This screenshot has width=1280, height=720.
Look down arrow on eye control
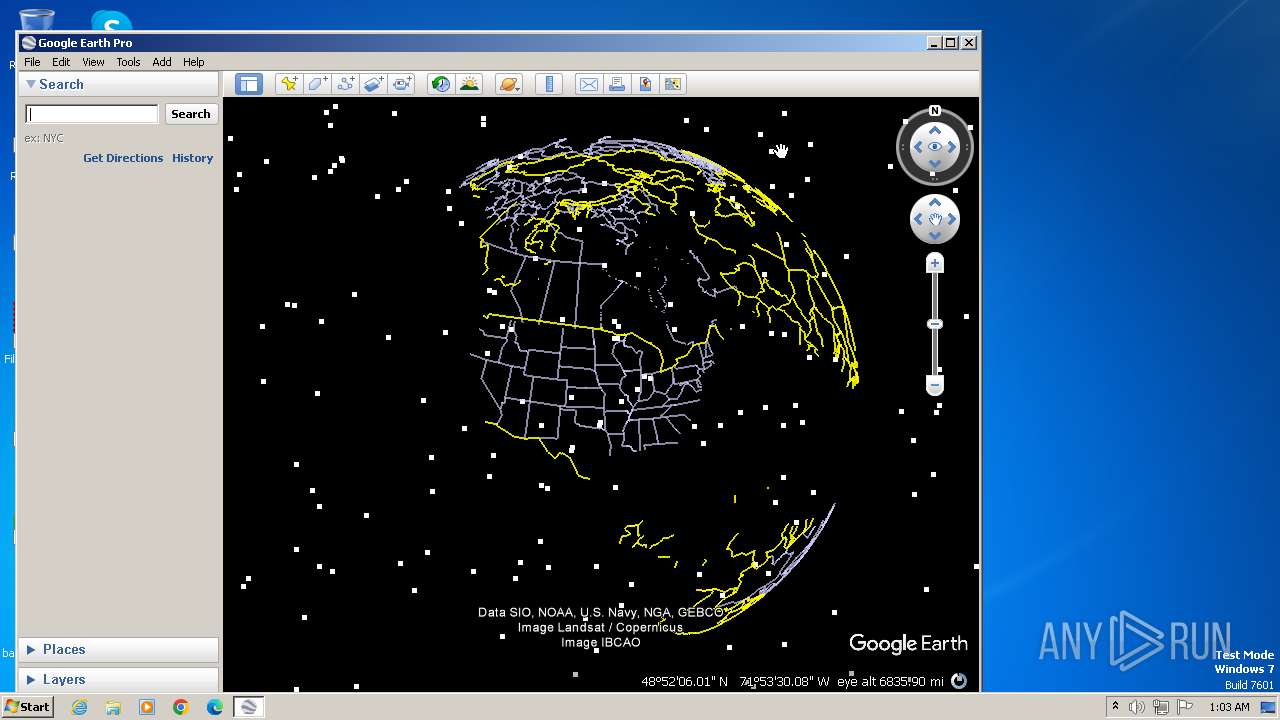pyautogui.click(x=935, y=166)
